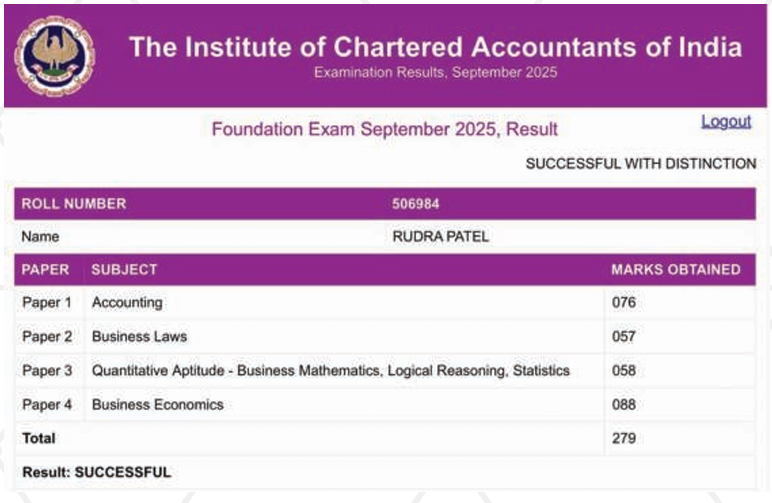Image resolution: width=772 pixels, height=503 pixels.
Task: Select the Business Economics marks 088
Action: tap(624, 405)
